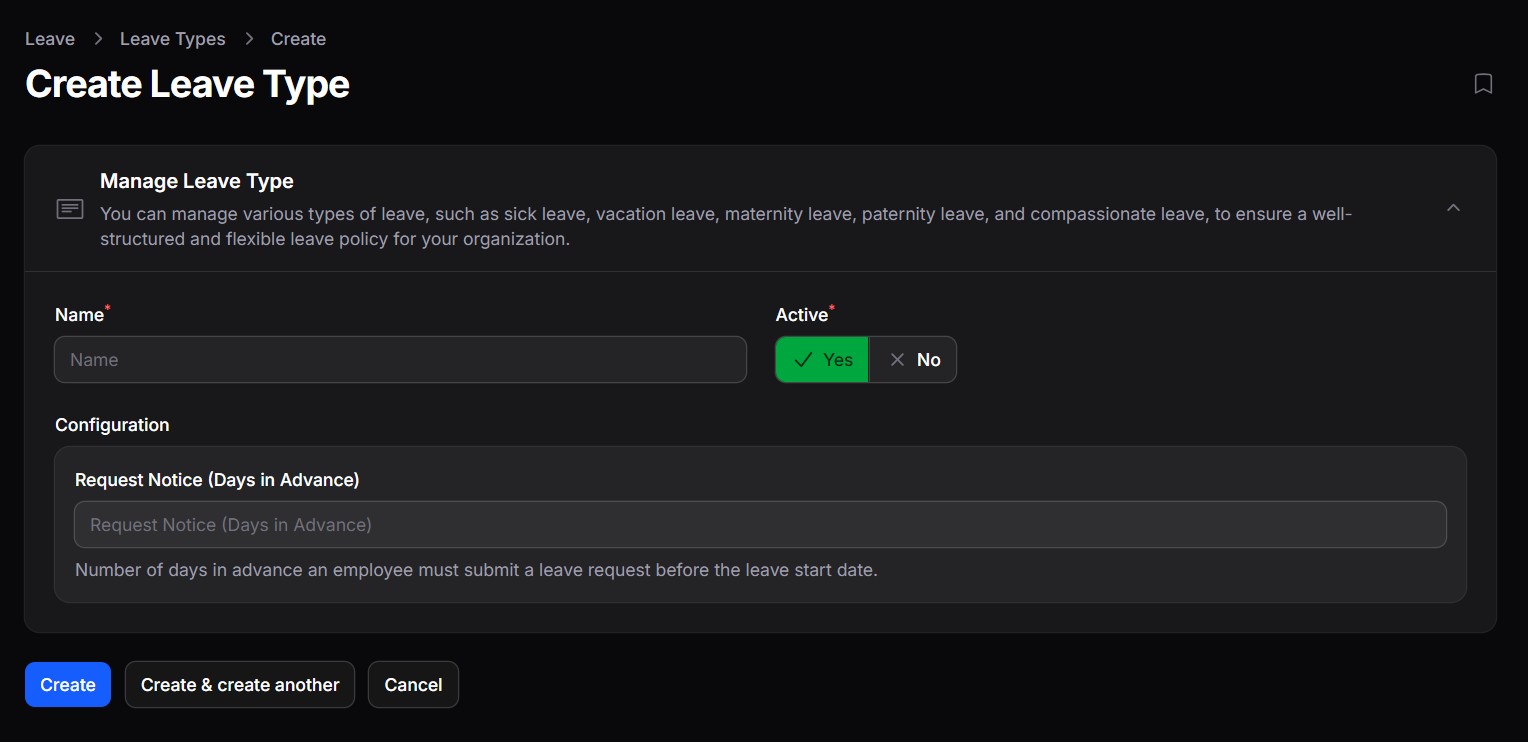Collapse the Manage Leave Type section
Viewport: 1528px width, 742px height.
[1453, 208]
